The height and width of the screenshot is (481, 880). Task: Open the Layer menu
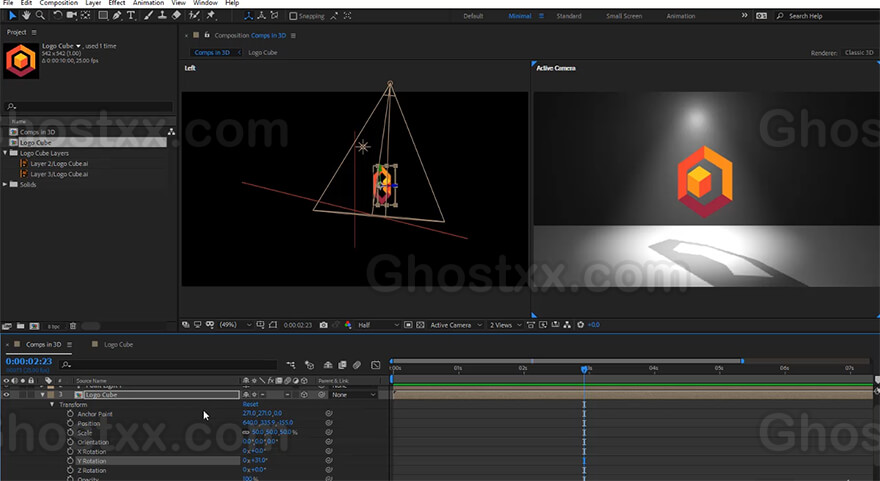[x=93, y=3]
